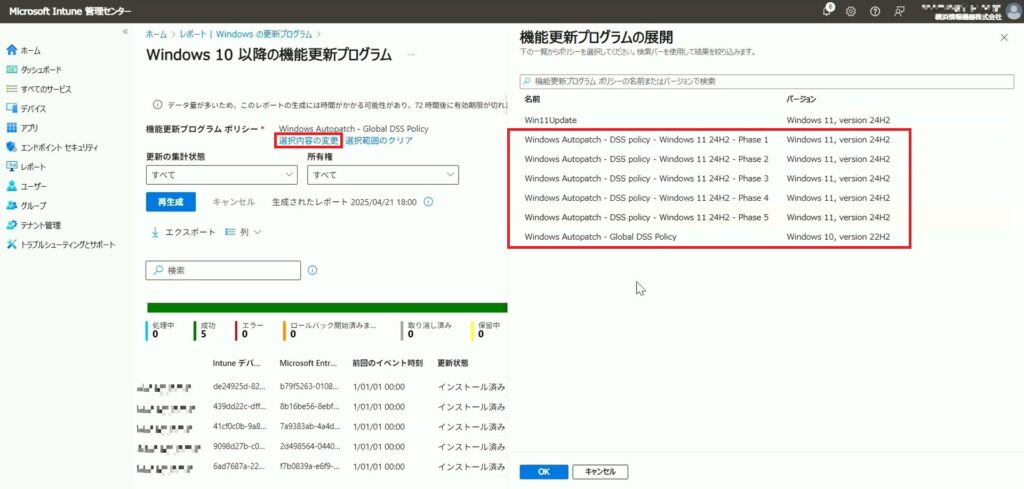
Task: Select Windows Autopatch - Global DSS Policy row
Action: [x=766, y=237]
